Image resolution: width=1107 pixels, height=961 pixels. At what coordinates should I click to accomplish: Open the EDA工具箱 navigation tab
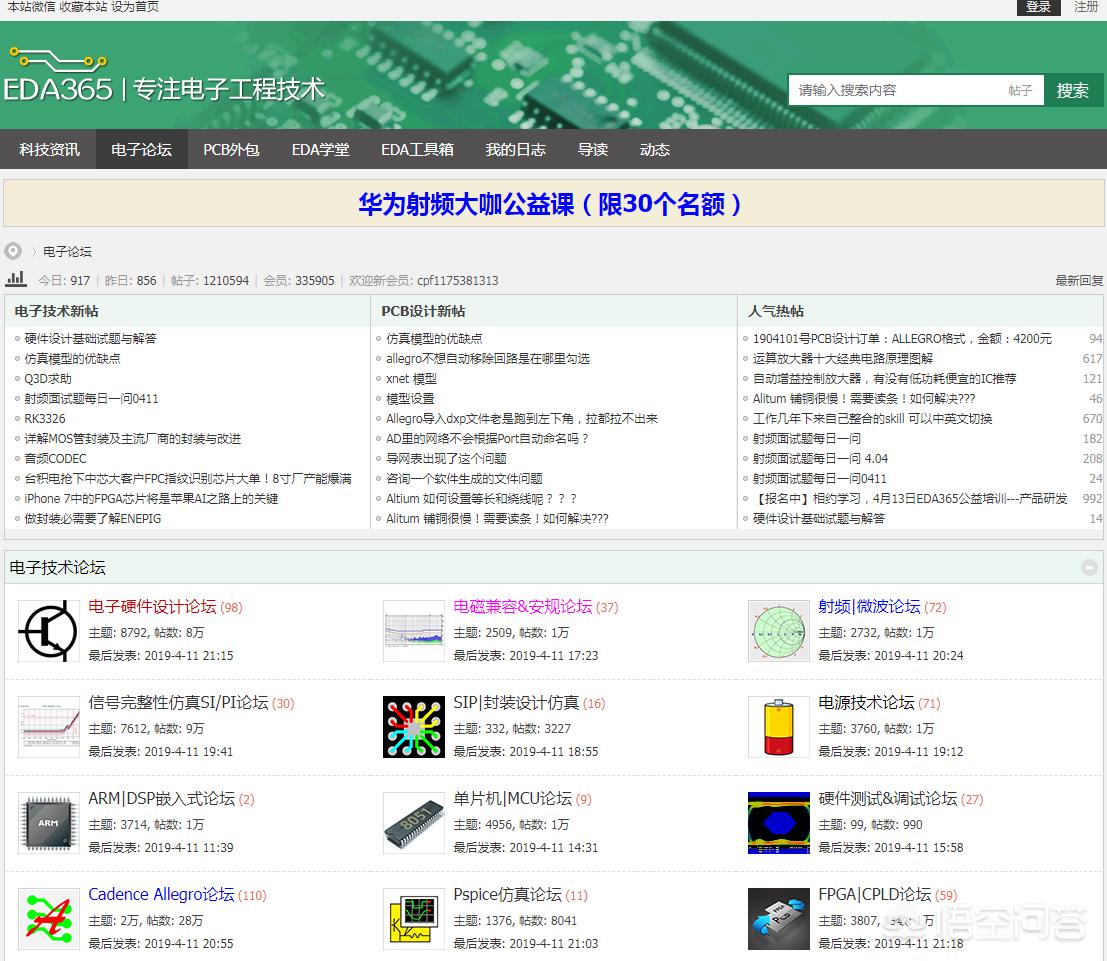(417, 150)
